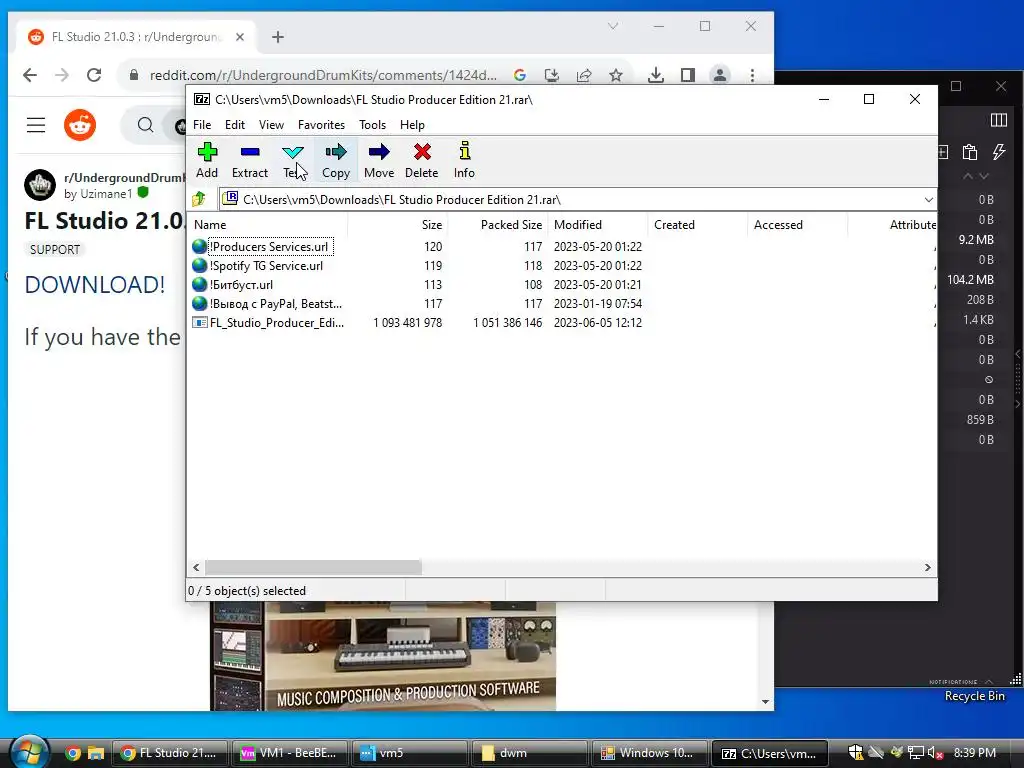Click the scroll left arrow in 7-Zip
Screen dimensions: 1024x768
[x=196, y=568]
